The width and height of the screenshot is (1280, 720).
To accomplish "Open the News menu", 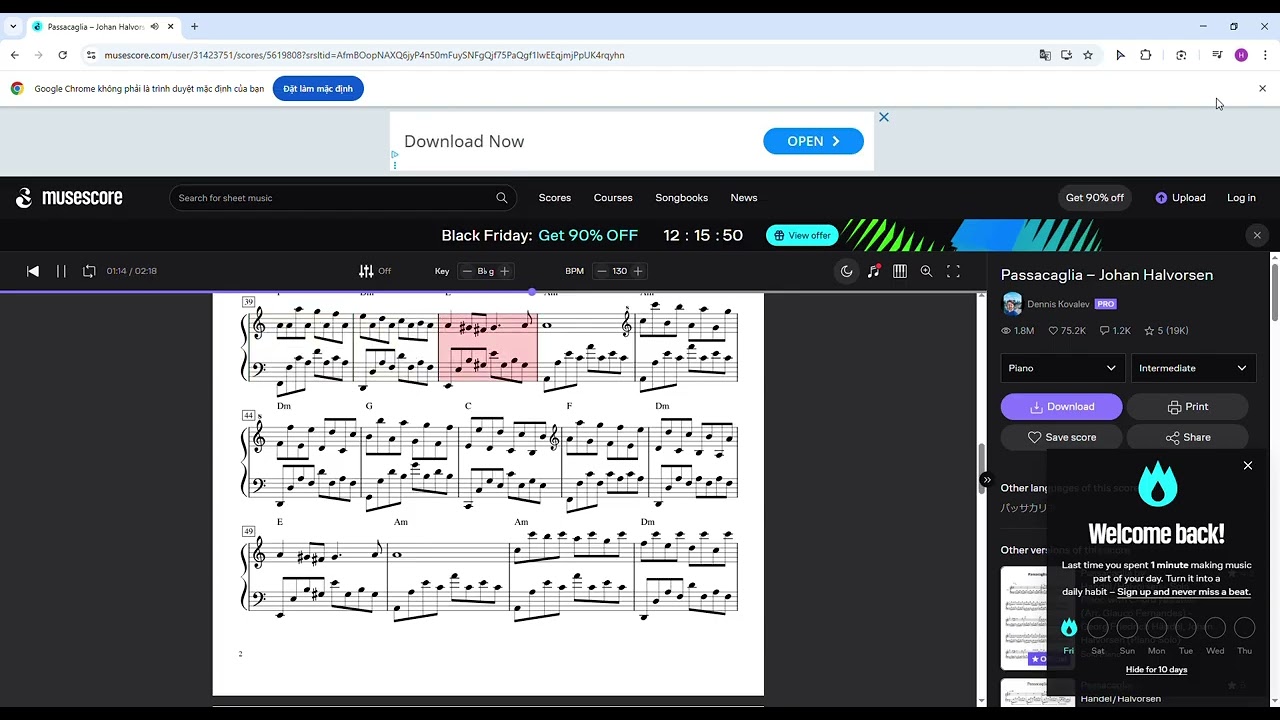I will pyautogui.click(x=744, y=198).
